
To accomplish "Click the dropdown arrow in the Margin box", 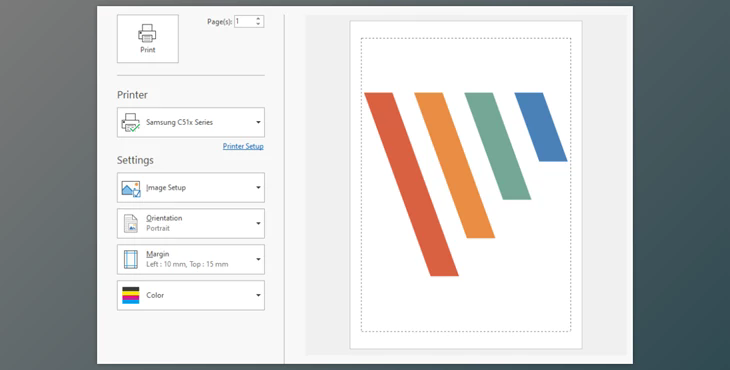I will (x=258, y=259).
